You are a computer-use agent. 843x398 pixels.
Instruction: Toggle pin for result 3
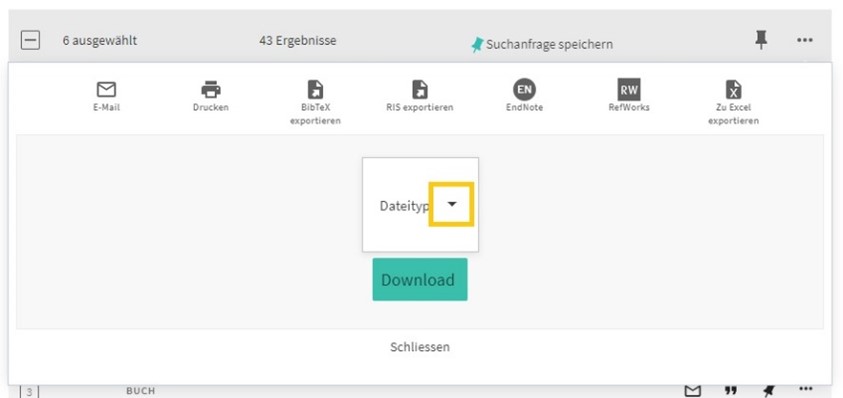click(769, 390)
